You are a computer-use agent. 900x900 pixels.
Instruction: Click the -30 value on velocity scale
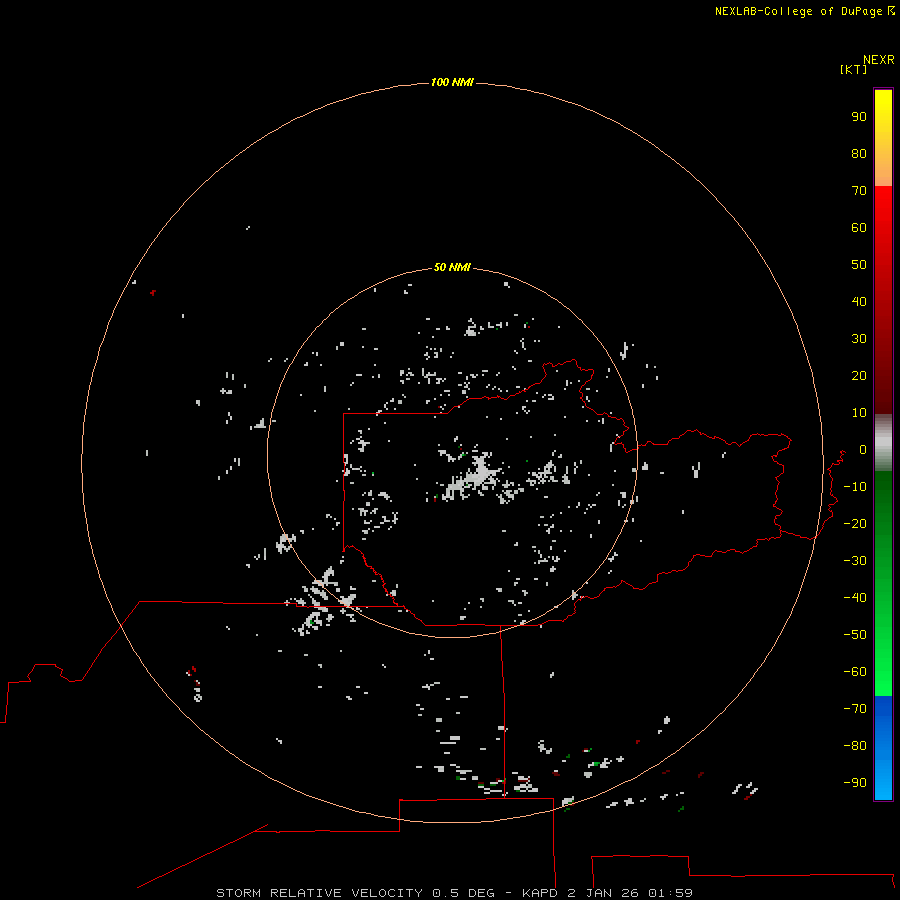pos(855,561)
